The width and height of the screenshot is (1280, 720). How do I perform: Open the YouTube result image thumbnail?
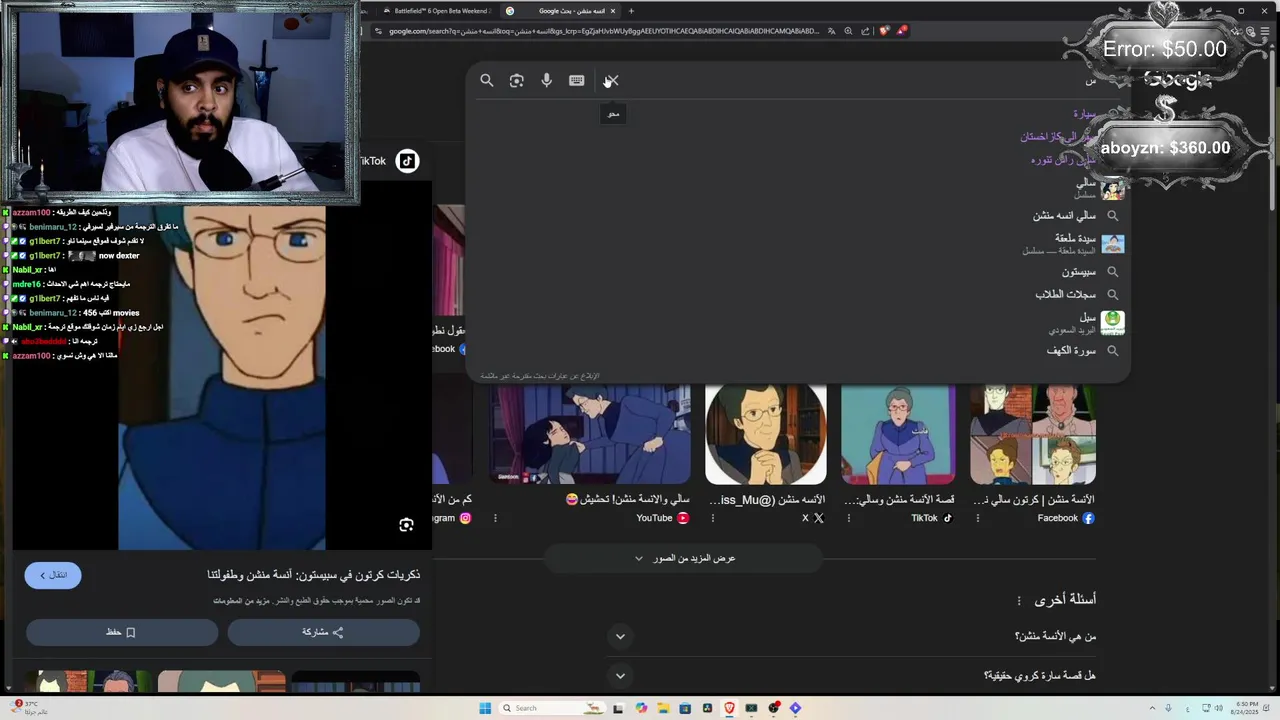[x=590, y=435]
